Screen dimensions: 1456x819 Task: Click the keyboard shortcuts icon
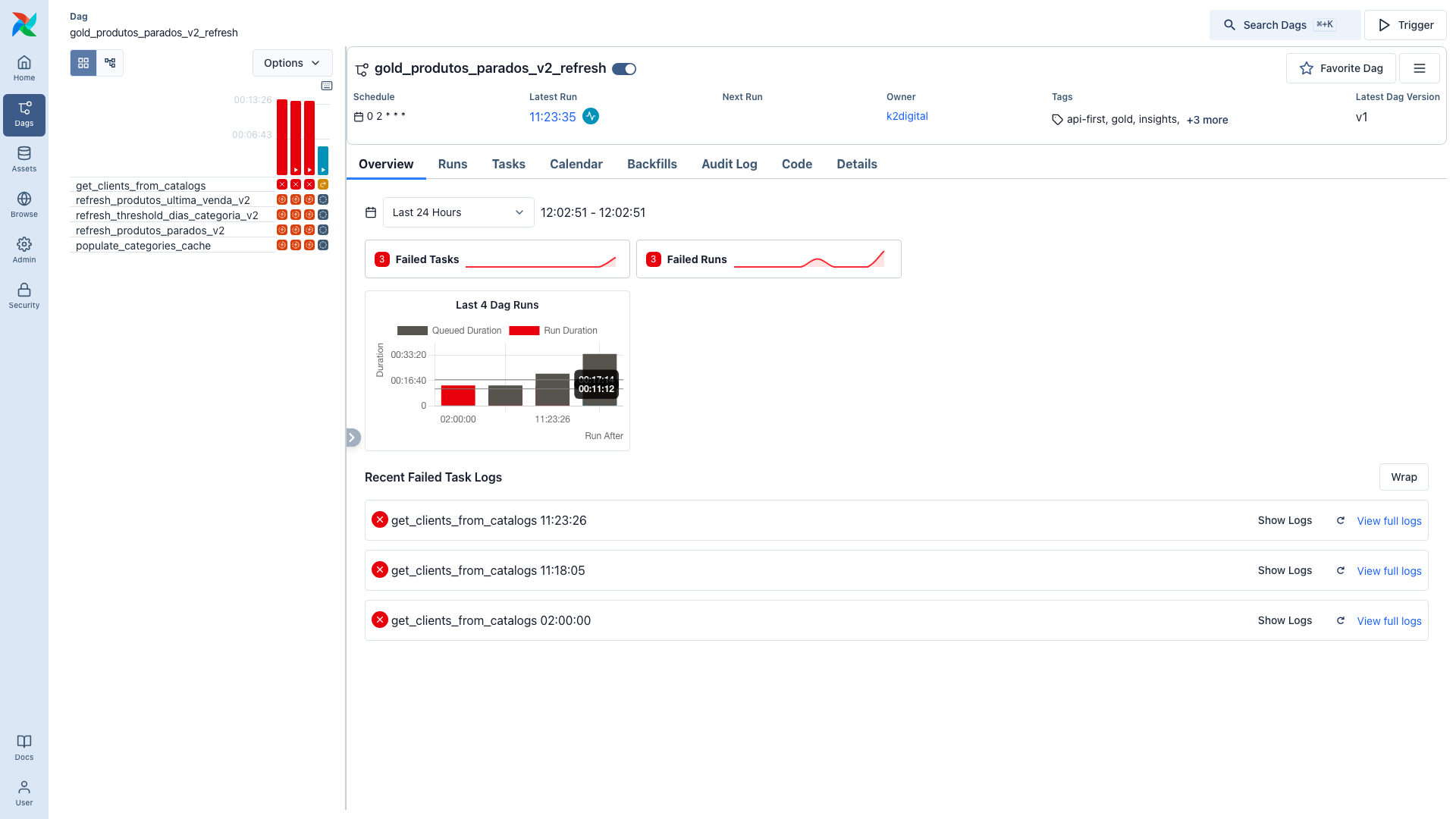click(x=327, y=86)
